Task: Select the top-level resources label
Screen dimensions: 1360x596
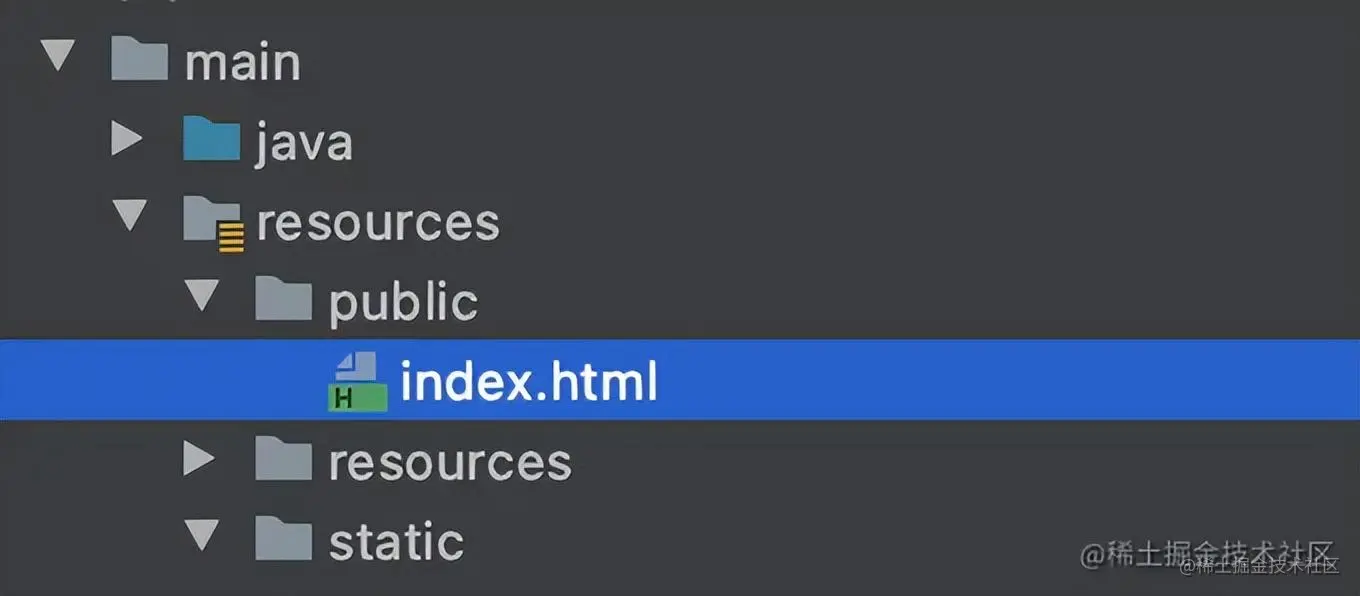Action: (377, 222)
